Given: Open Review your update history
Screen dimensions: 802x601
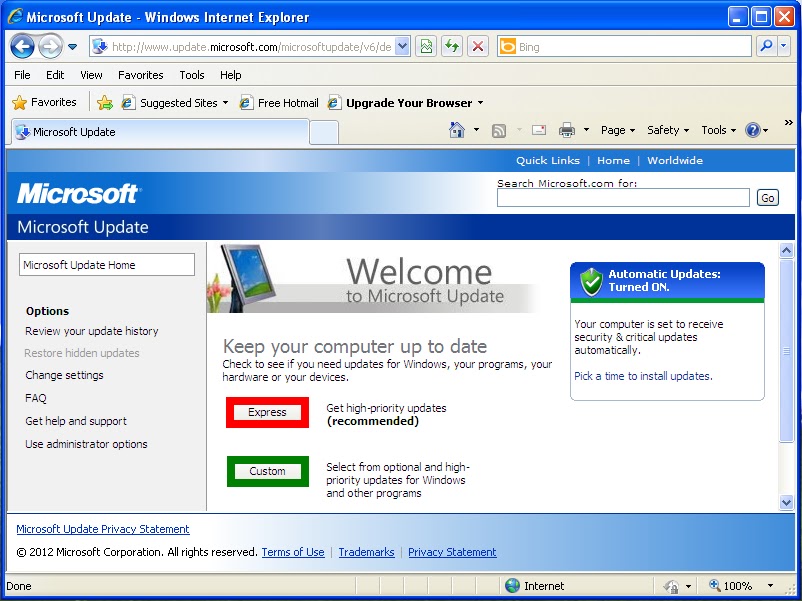Looking at the screenshot, I should click(92, 331).
